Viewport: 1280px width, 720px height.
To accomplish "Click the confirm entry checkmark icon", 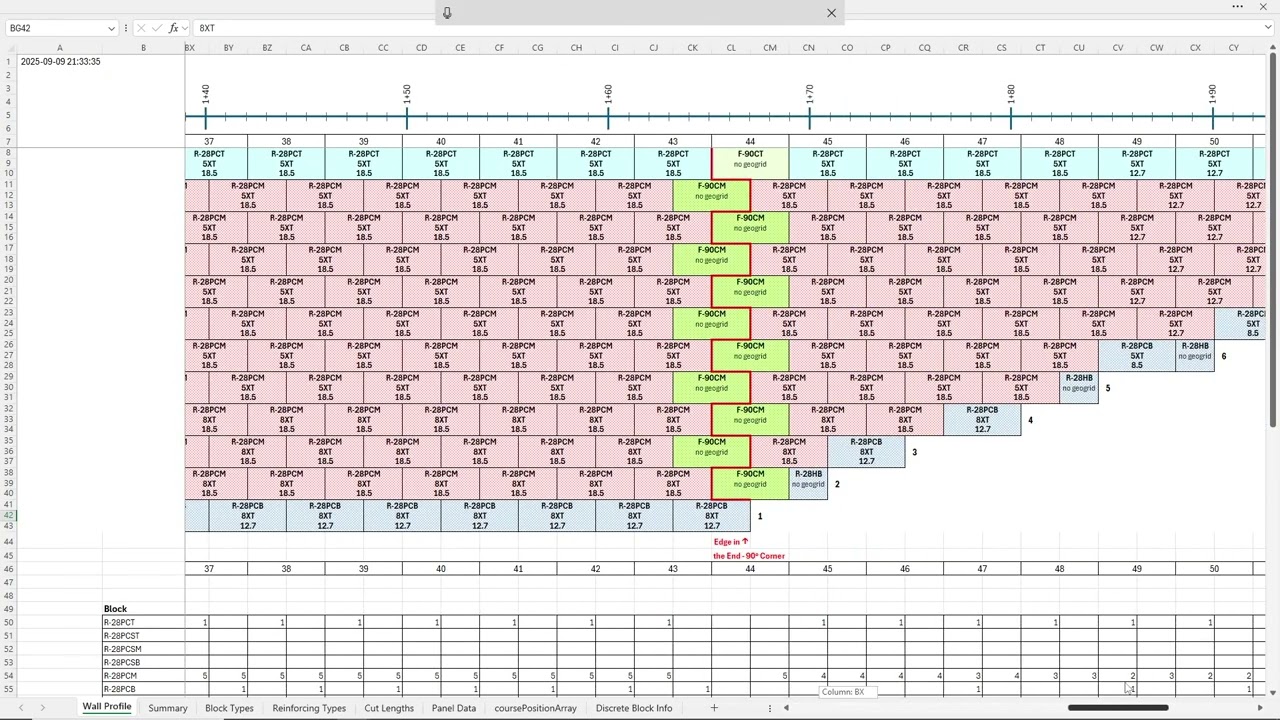I will 157,28.
